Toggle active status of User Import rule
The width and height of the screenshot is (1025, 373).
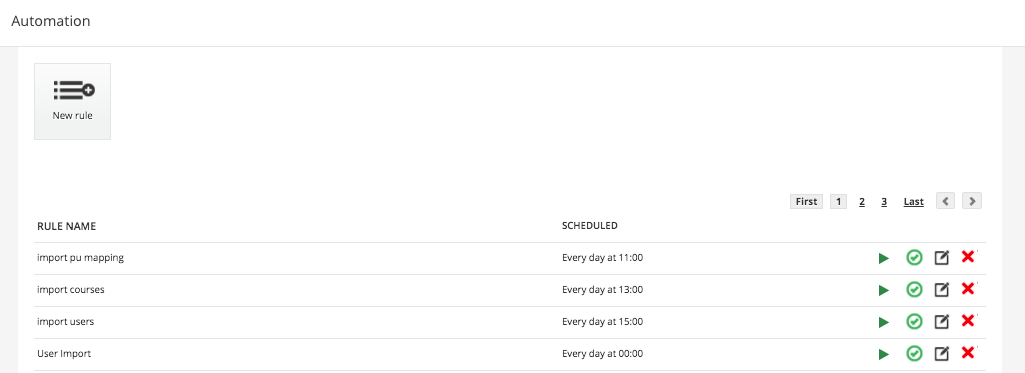pos(915,353)
